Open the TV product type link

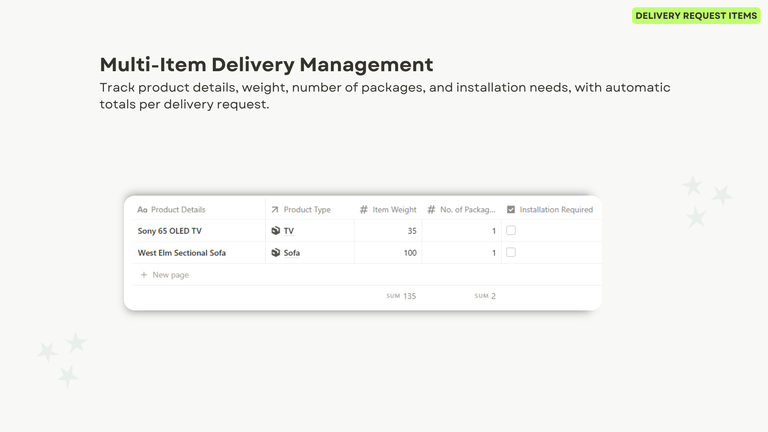click(x=288, y=231)
